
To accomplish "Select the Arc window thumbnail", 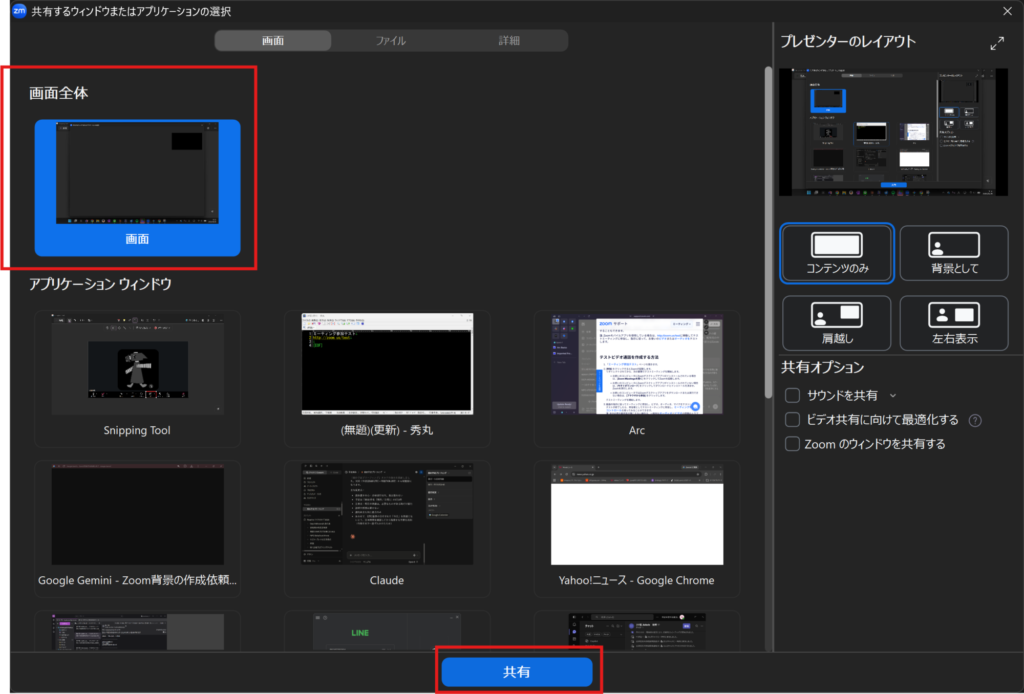I will pos(637,379).
